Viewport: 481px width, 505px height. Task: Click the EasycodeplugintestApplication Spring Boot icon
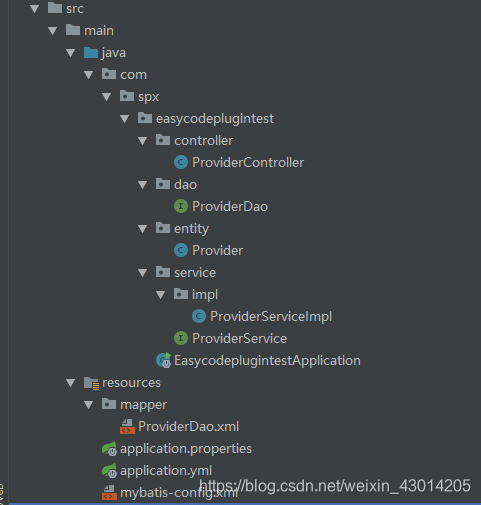click(x=164, y=360)
